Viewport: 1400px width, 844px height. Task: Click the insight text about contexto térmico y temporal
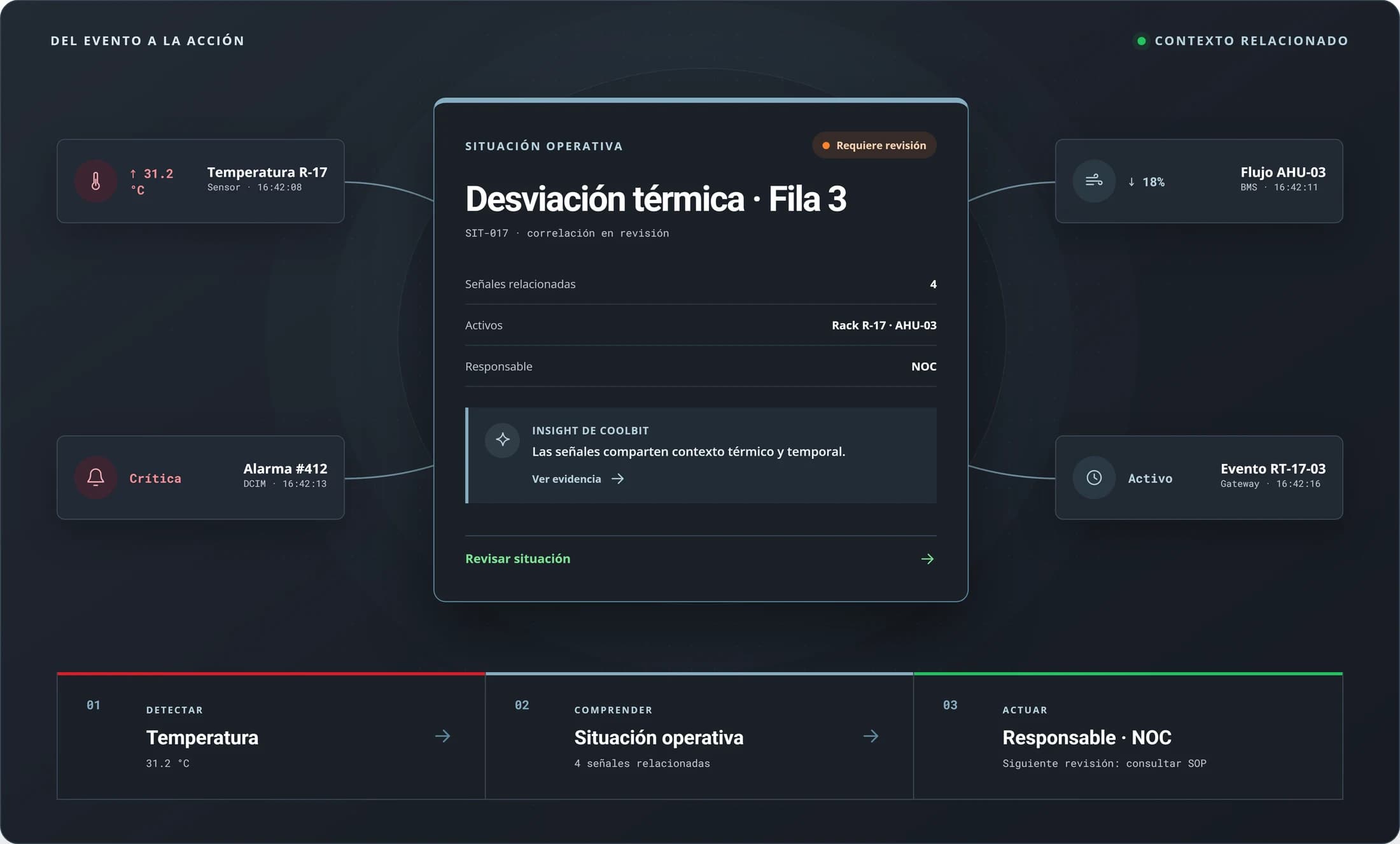pyautogui.click(x=689, y=451)
